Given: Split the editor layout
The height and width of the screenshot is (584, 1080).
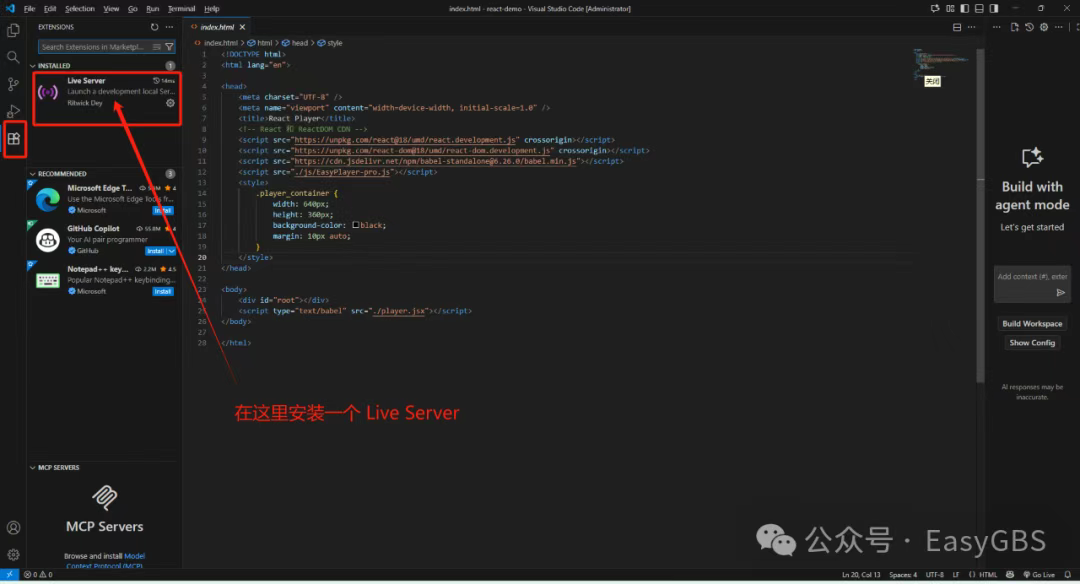Looking at the screenshot, I should pos(957,27).
